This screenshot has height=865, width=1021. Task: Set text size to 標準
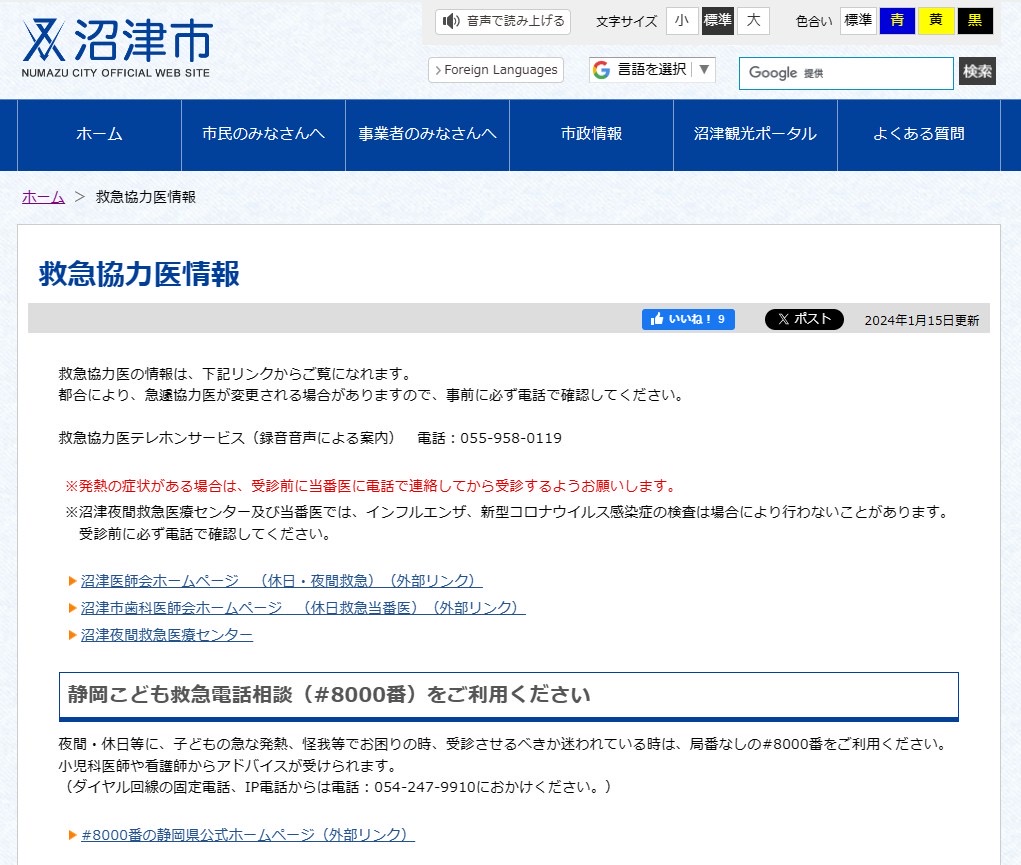(718, 21)
